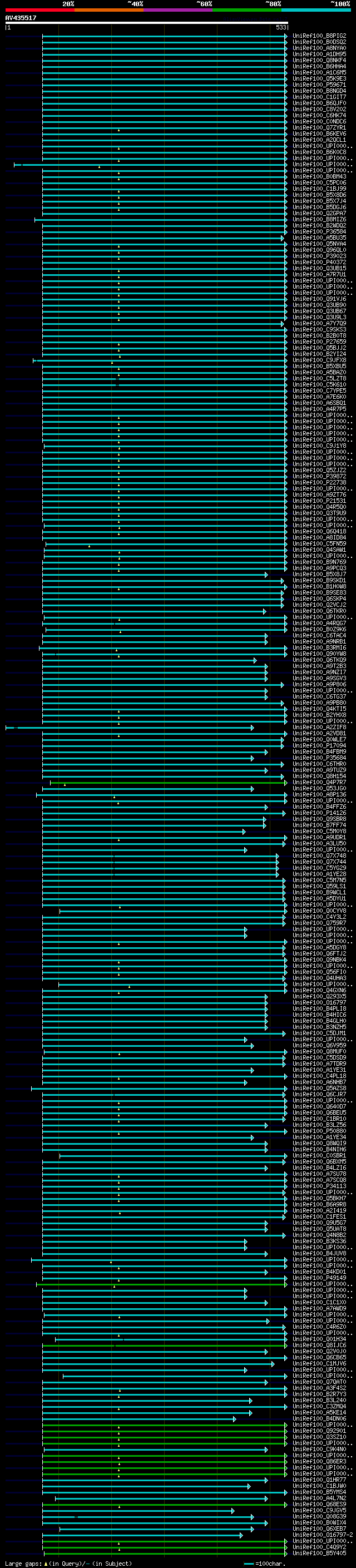Viewport: 356px width, 1568px height.
Task: Open the UniRef100_Q2GPA7 entry
Action: click(x=319, y=213)
